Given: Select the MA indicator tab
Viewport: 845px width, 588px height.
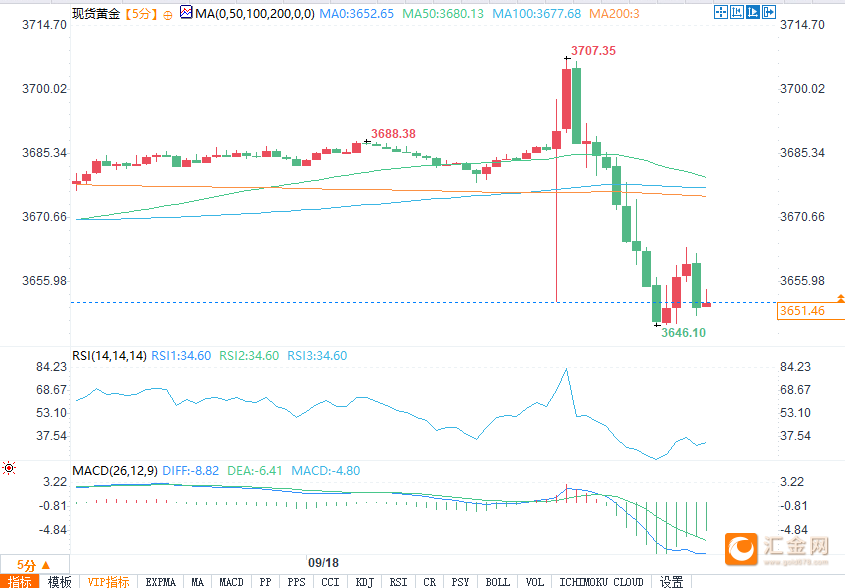Looking at the screenshot, I should coord(198,582).
